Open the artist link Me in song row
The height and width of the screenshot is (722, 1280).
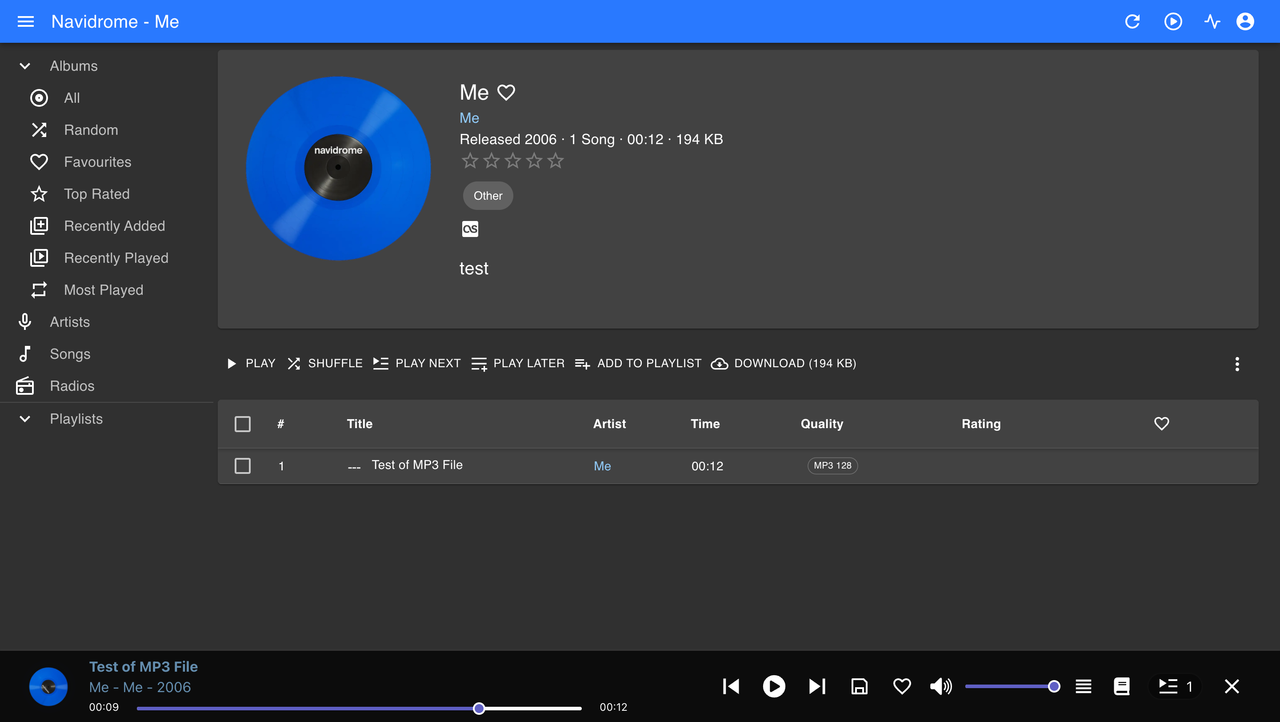pyautogui.click(x=602, y=466)
